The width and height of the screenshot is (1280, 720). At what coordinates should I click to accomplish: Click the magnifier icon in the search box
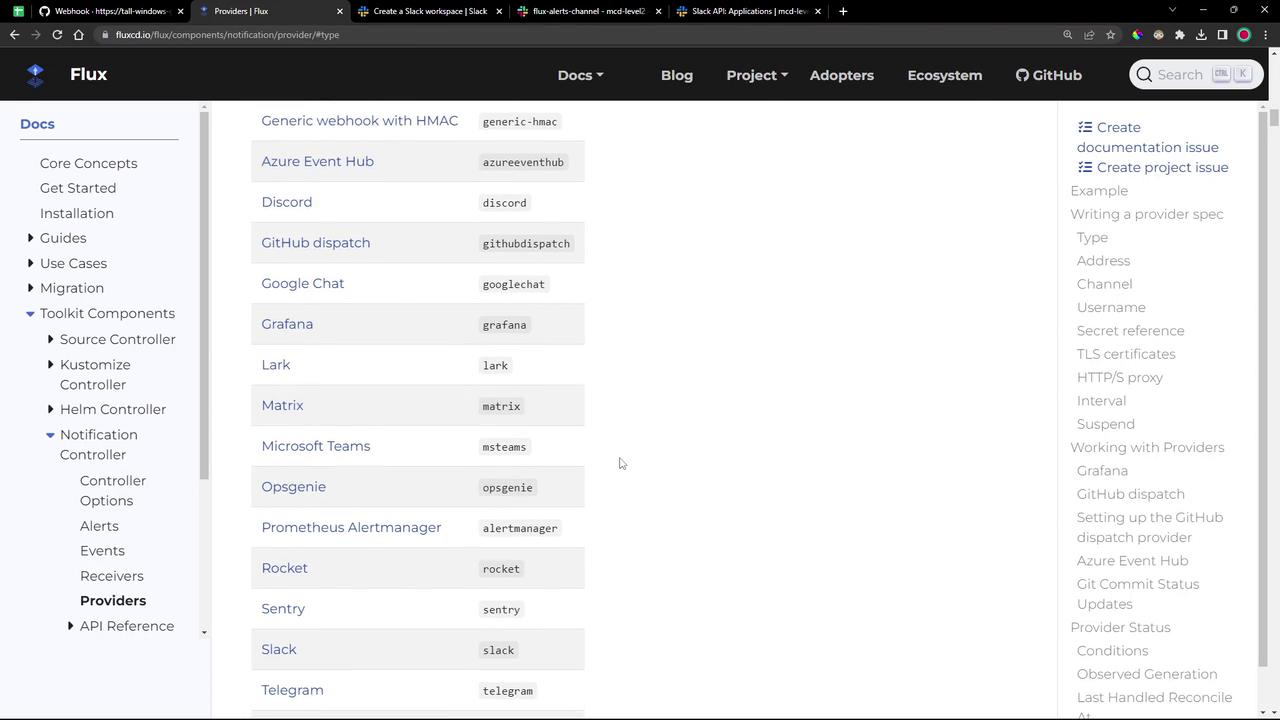(1144, 75)
